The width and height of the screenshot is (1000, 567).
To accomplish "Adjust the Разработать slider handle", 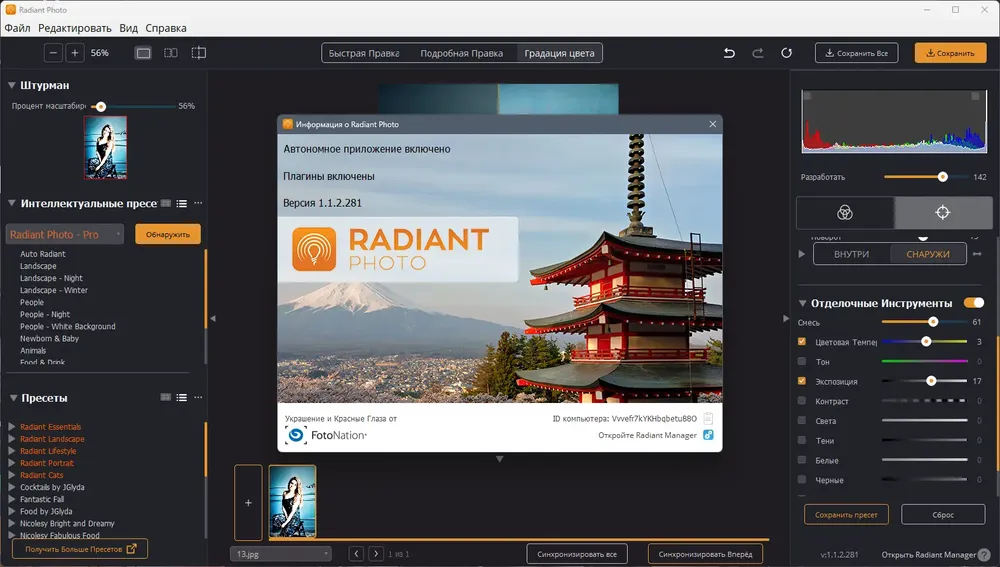I will tap(943, 177).
